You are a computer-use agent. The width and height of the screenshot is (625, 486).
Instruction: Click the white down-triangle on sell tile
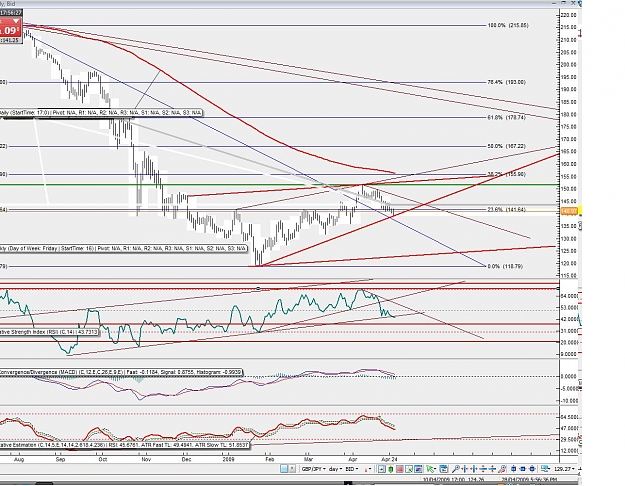point(16,21)
